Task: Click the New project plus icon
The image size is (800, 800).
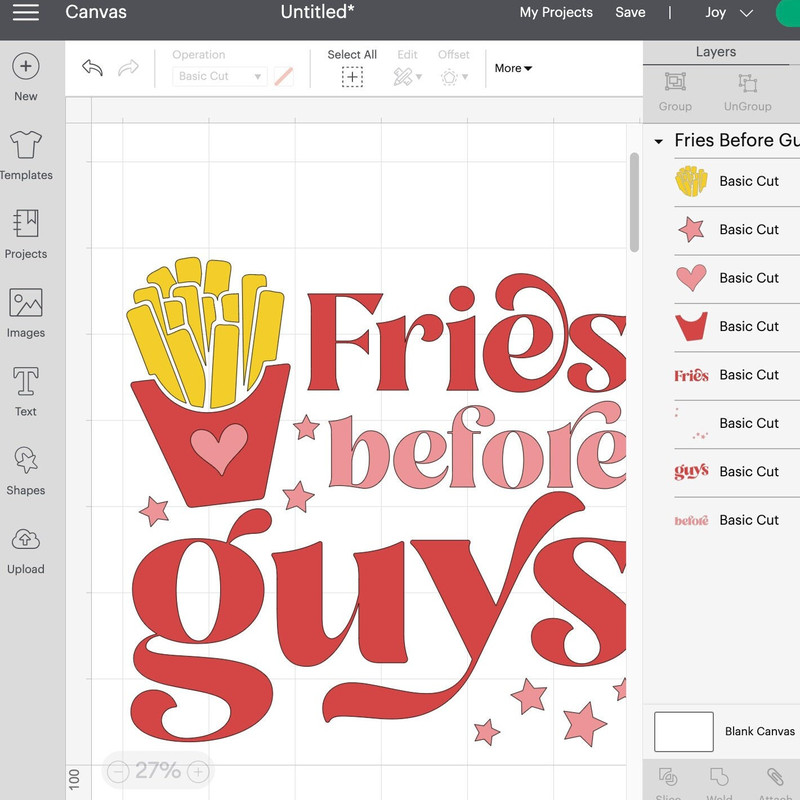Action: (25, 67)
